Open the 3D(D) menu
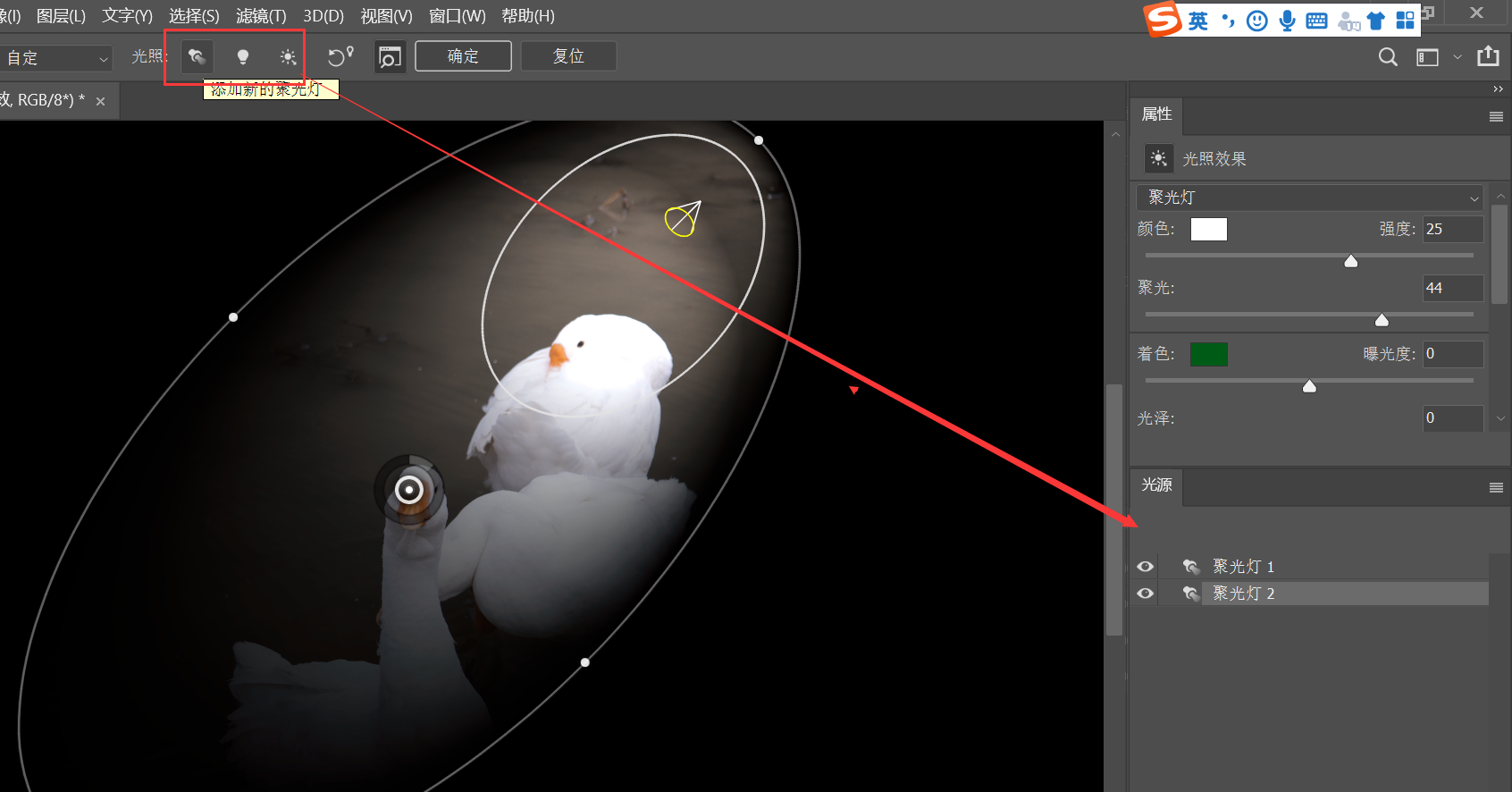Viewport: 1512px width, 792px height. 323,16
